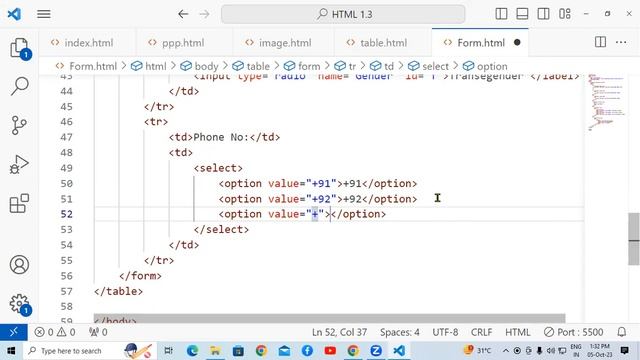This screenshot has height=360, width=640.
Task: Click the code minimap preview
Action: 606,102
